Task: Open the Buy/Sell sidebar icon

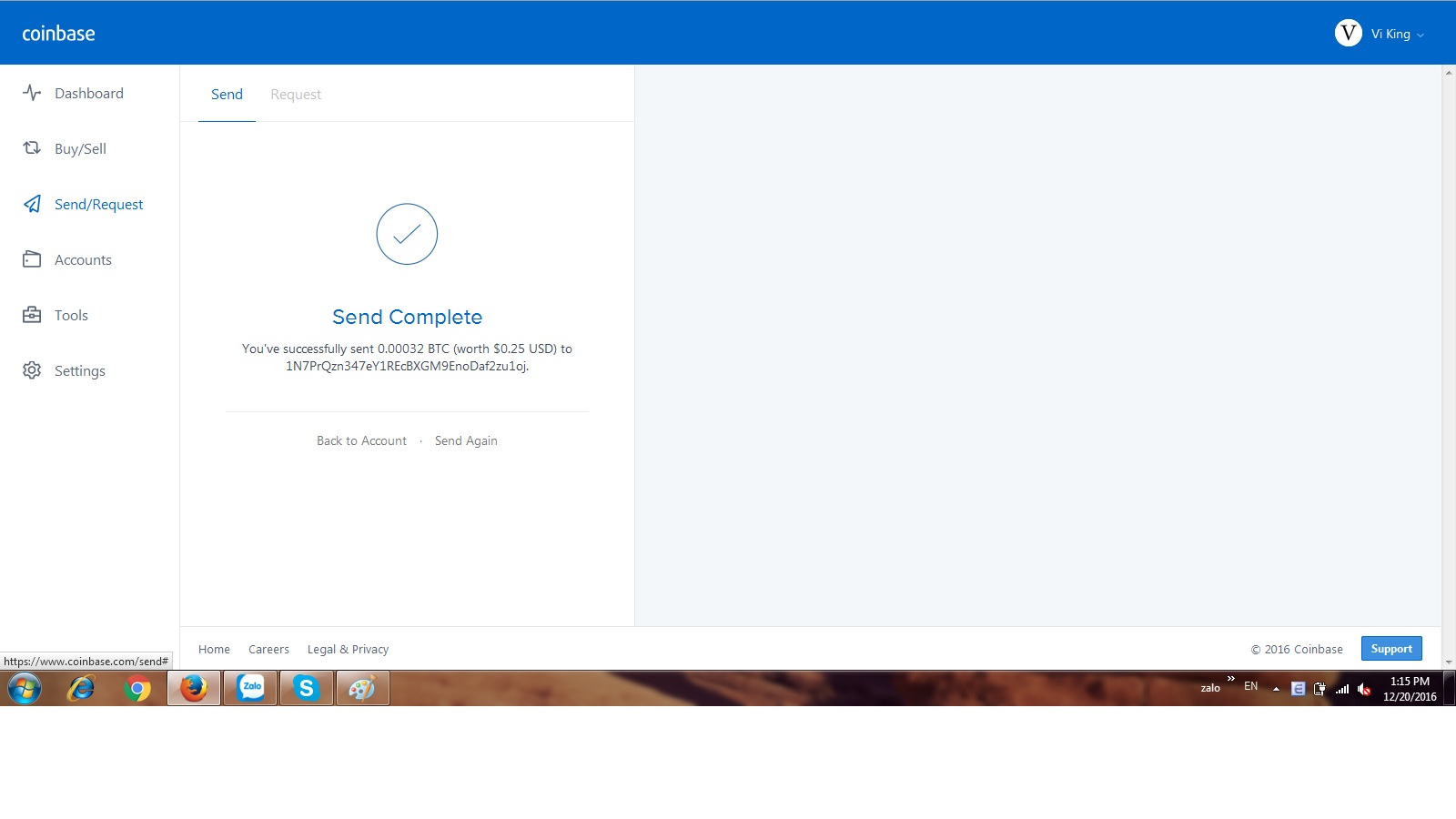Action: click(x=32, y=148)
